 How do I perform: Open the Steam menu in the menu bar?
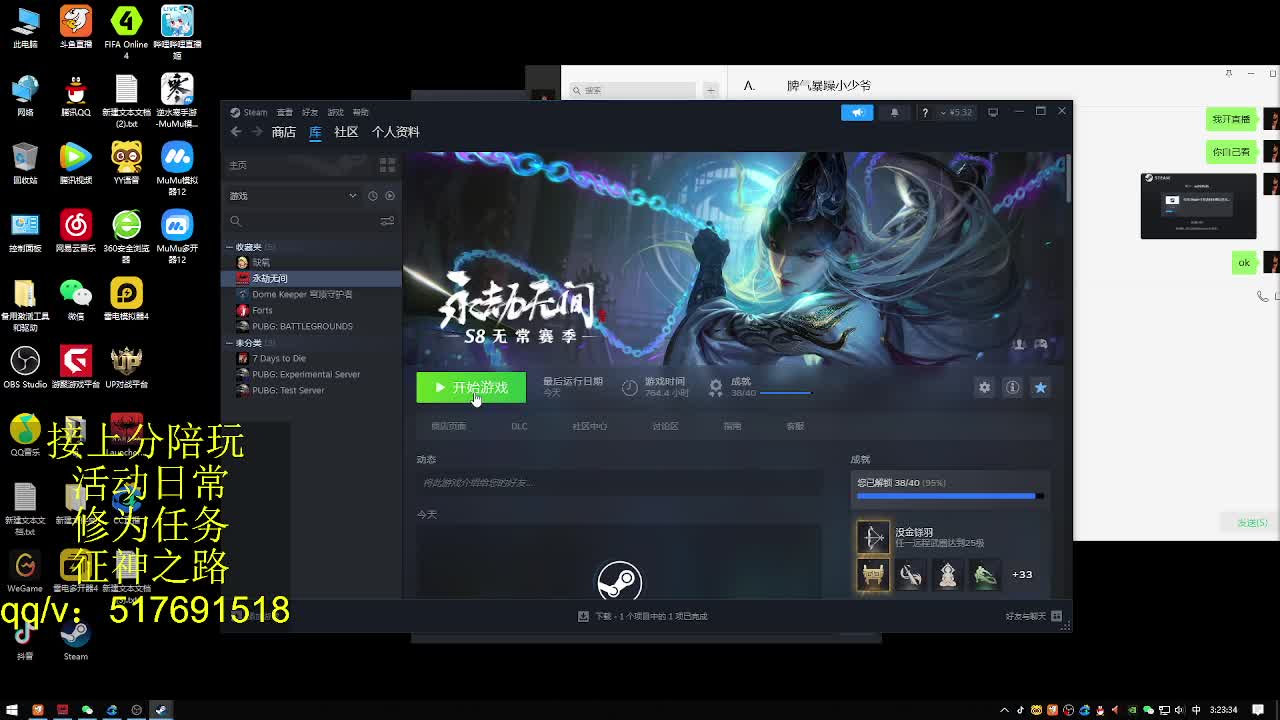(250, 112)
